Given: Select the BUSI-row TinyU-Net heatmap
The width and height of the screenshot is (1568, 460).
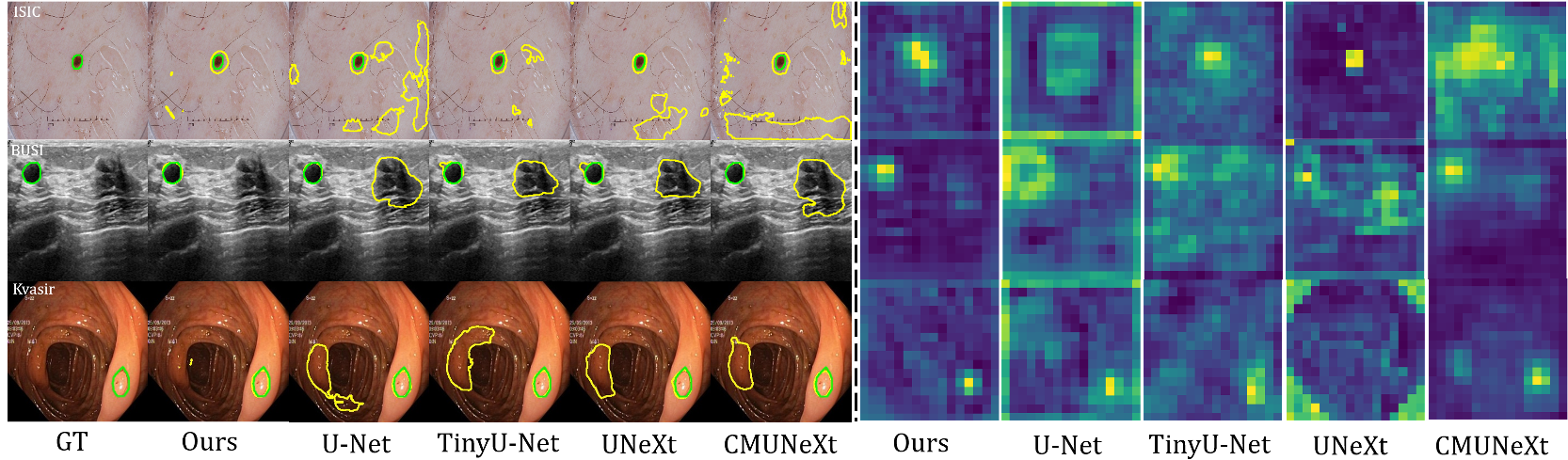Looking at the screenshot, I should click(1213, 211).
